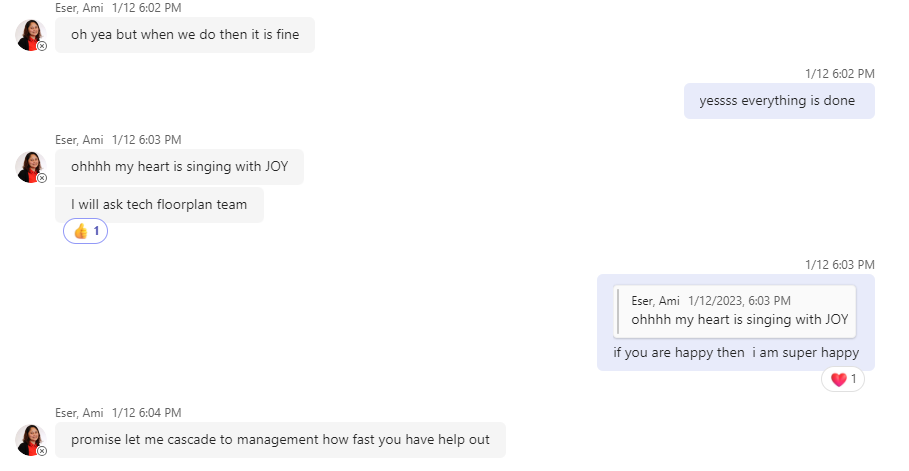Select message 'ohhhh my heart is singing with JOY'
The image size is (909, 471).
pyautogui.click(x=179, y=167)
